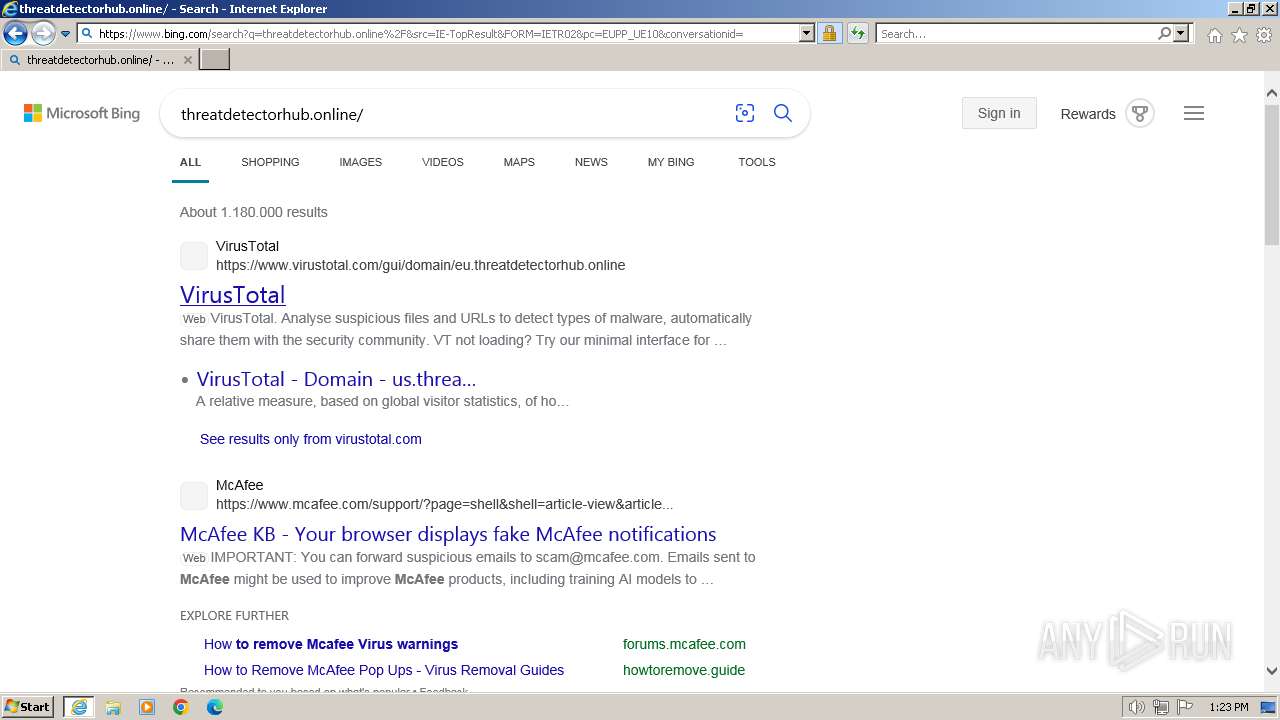This screenshot has width=1280, height=720.
Task: Click the browser Forward arrow button
Action: click(42, 34)
